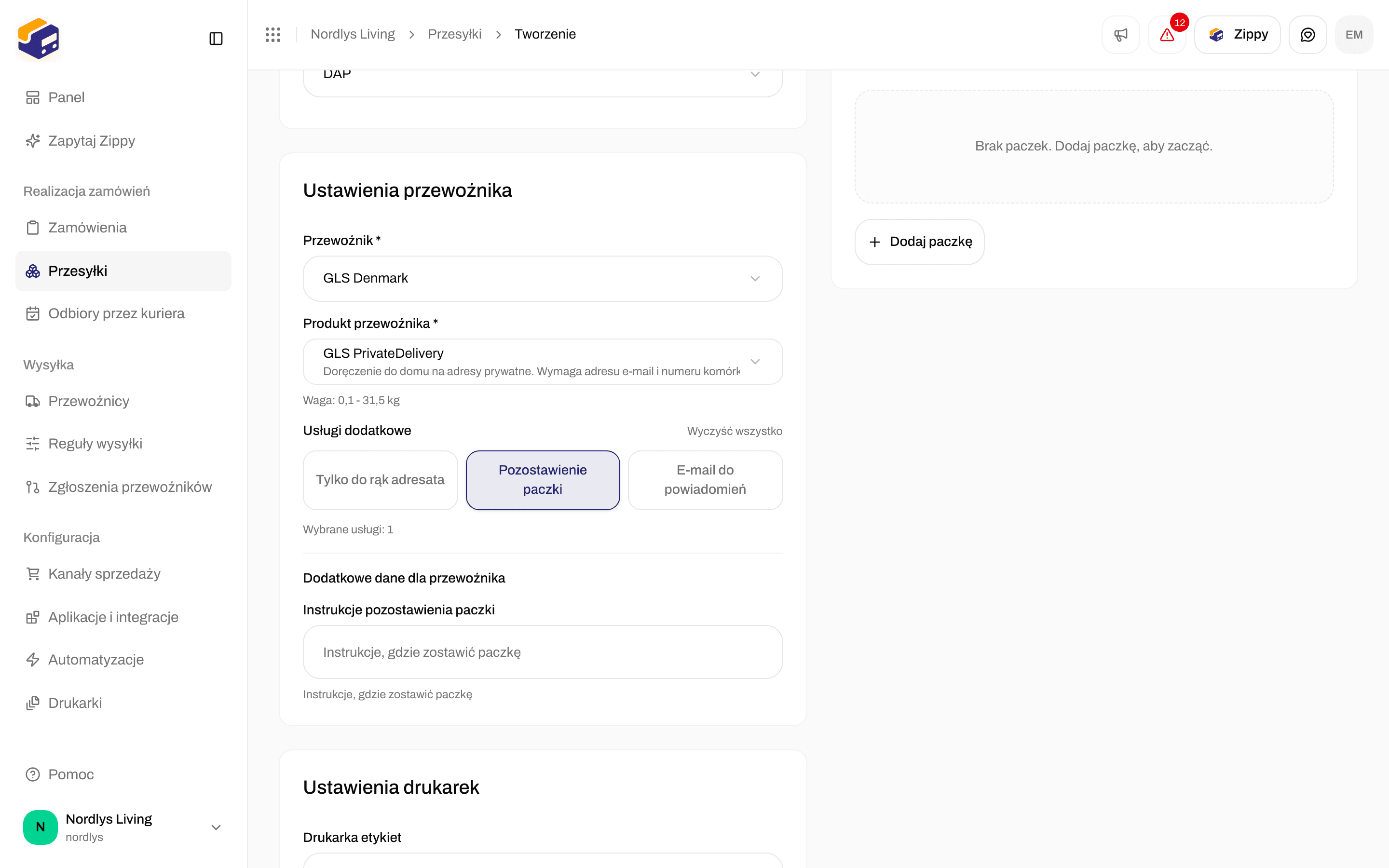Screen dimensions: 1389x868
Task: Click the empty packages placeholder box
Action: tap(1094, 147)
